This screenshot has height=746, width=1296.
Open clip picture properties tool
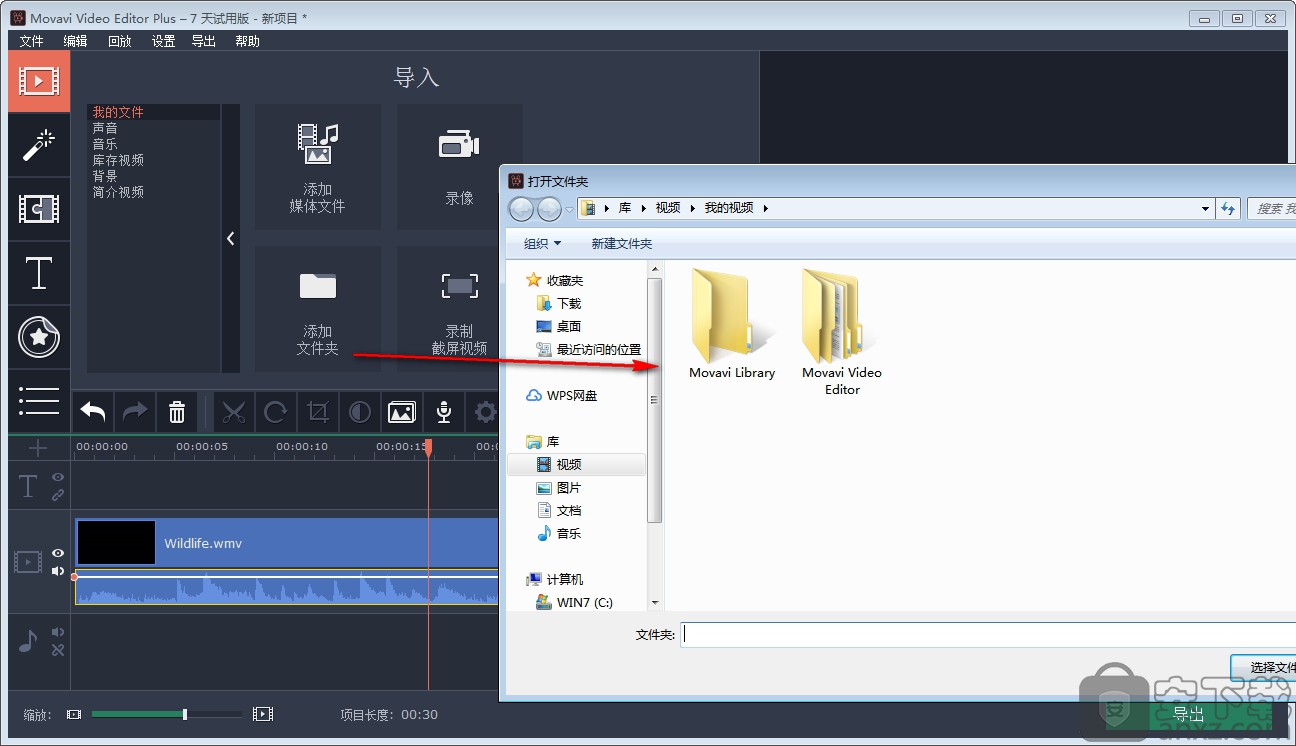(402, 412)
